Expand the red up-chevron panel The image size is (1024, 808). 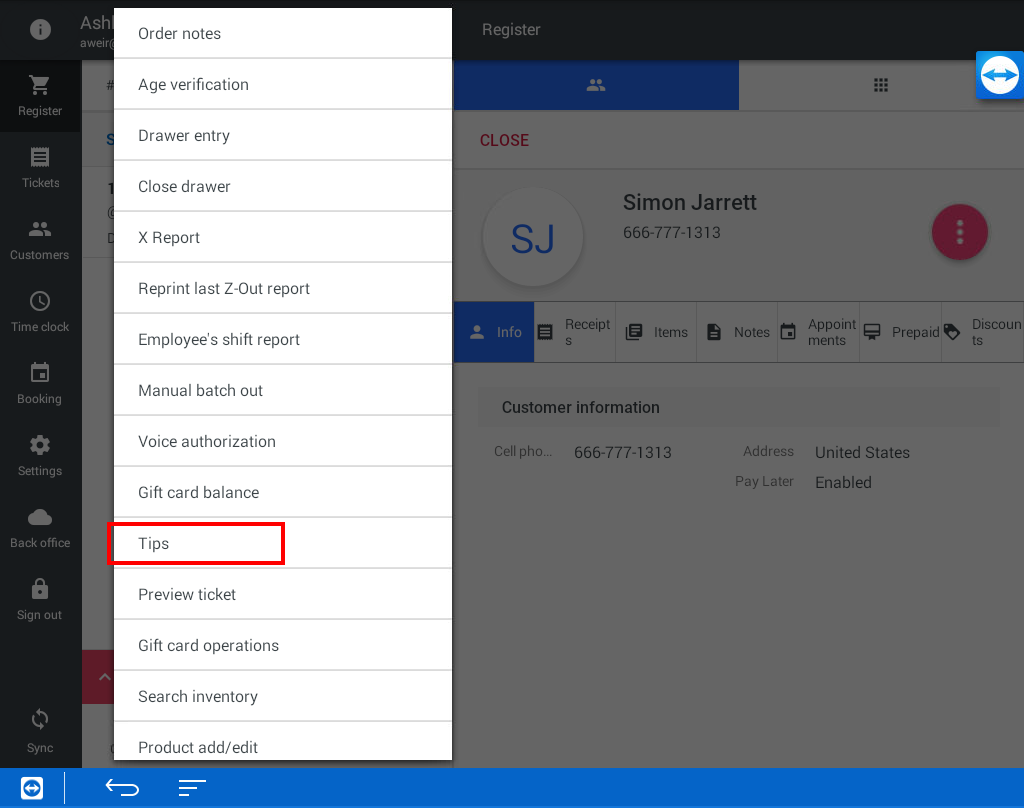[x=104, y=677]
